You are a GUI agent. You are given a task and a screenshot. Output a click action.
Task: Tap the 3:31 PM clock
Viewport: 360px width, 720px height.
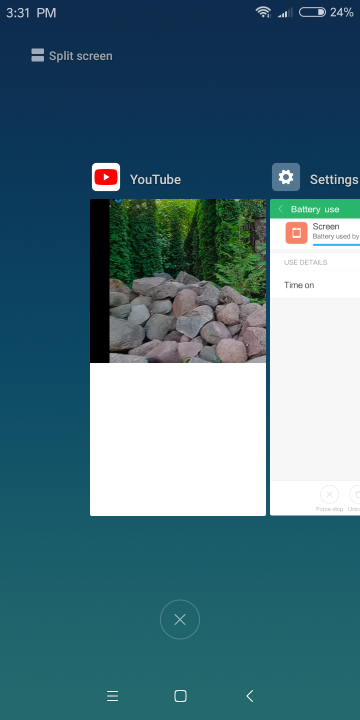point(31,13)
